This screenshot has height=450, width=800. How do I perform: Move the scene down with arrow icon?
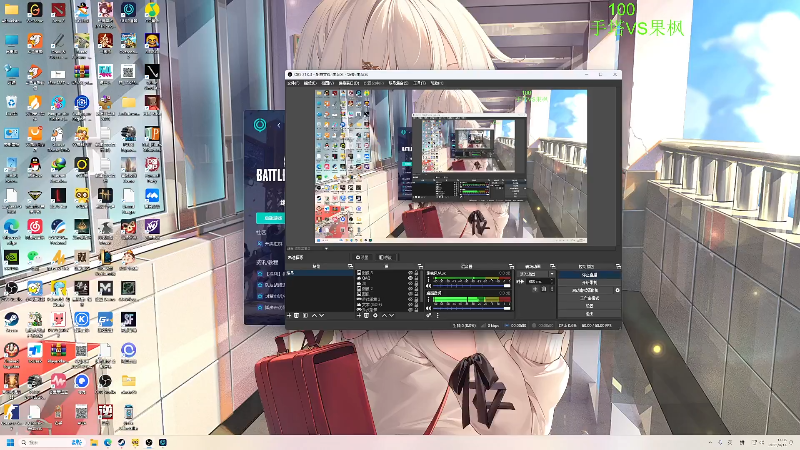(x=321, y=315)
